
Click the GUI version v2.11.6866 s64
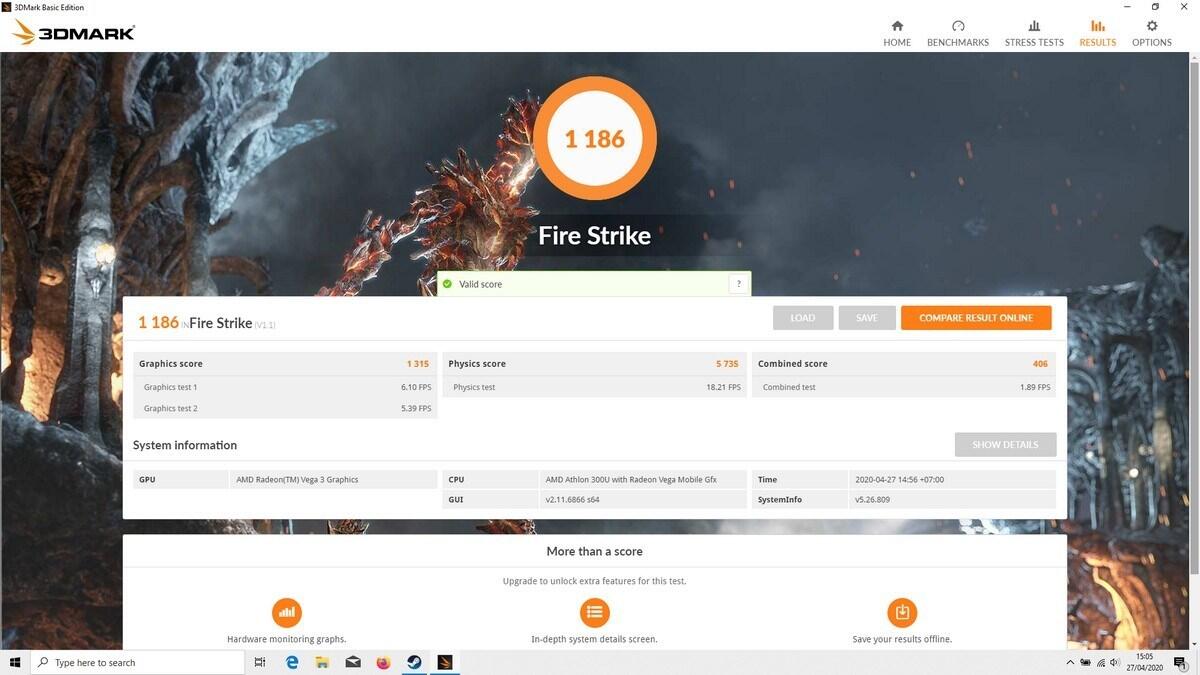[x=572, y=500]
